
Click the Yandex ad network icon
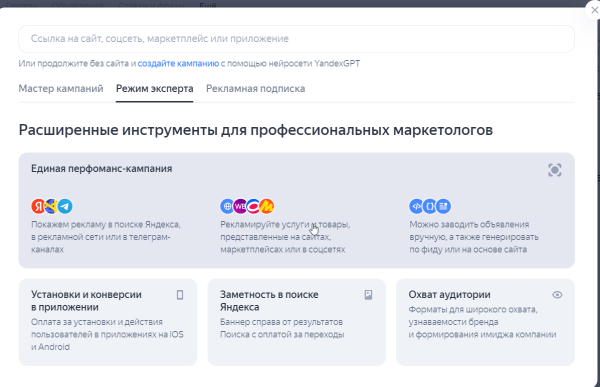pos(52,206)
